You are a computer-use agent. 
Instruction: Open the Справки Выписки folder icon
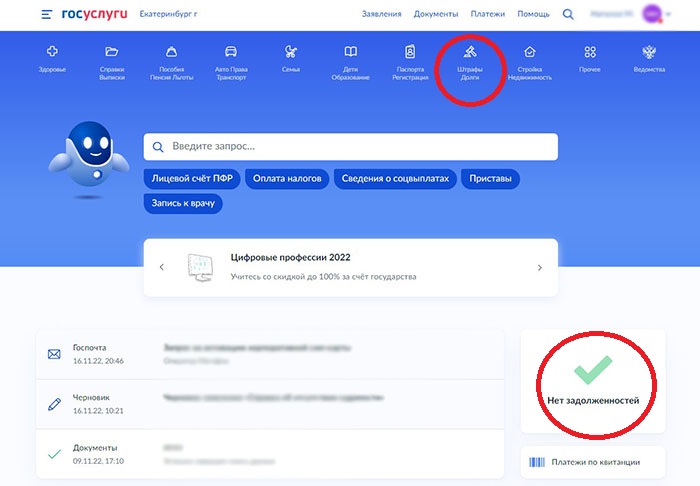tap(112, 52)
